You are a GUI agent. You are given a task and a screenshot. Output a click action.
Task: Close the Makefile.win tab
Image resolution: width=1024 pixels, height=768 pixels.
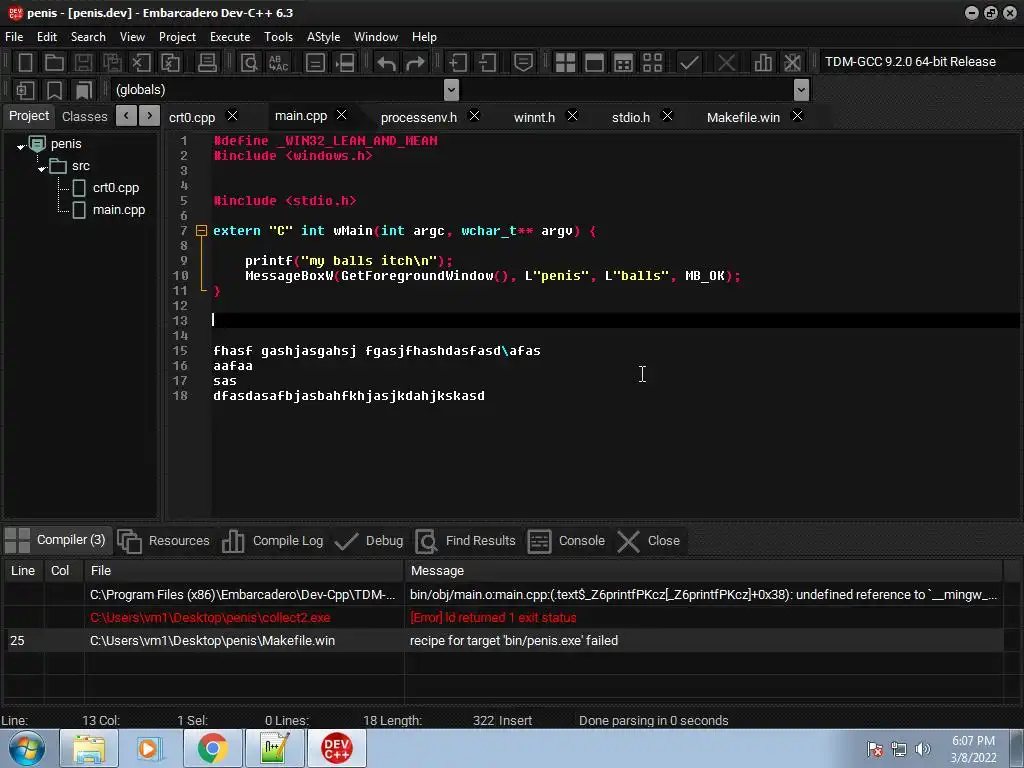(x=797, y=116)
